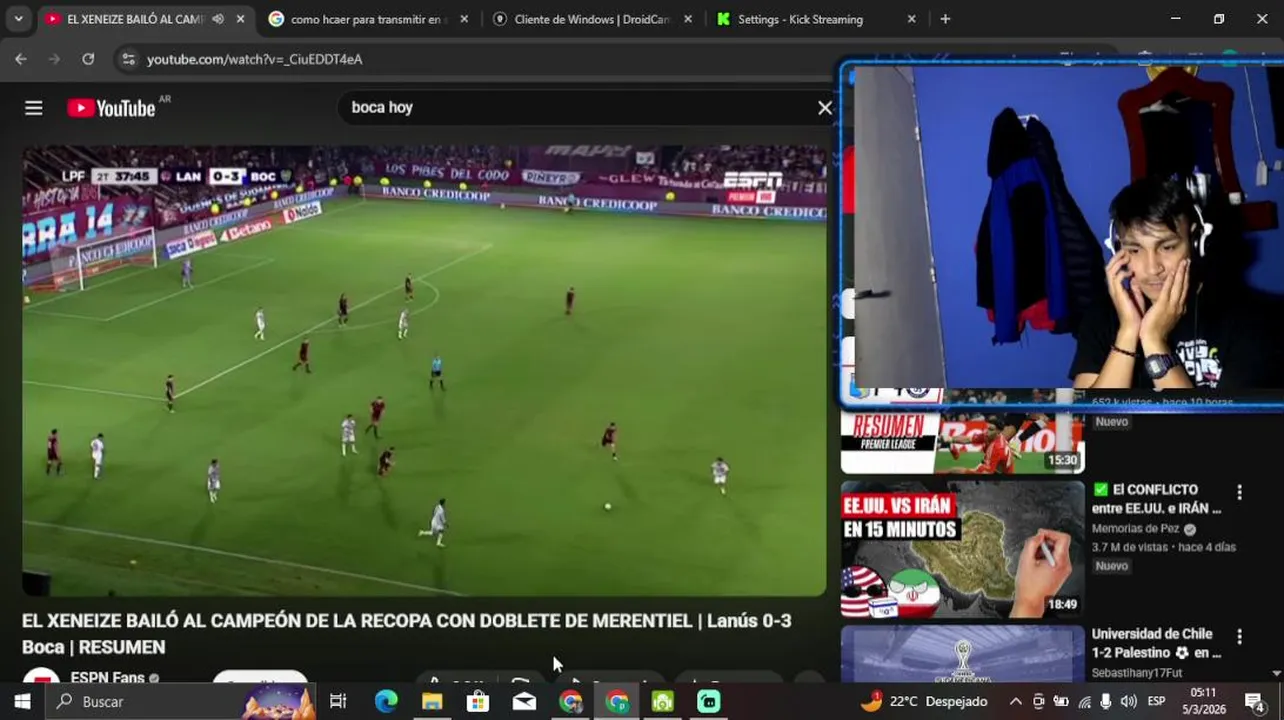Click the youtube.com address bar URL
Screen dimensions: 1284x720
(x=254, y=59)
